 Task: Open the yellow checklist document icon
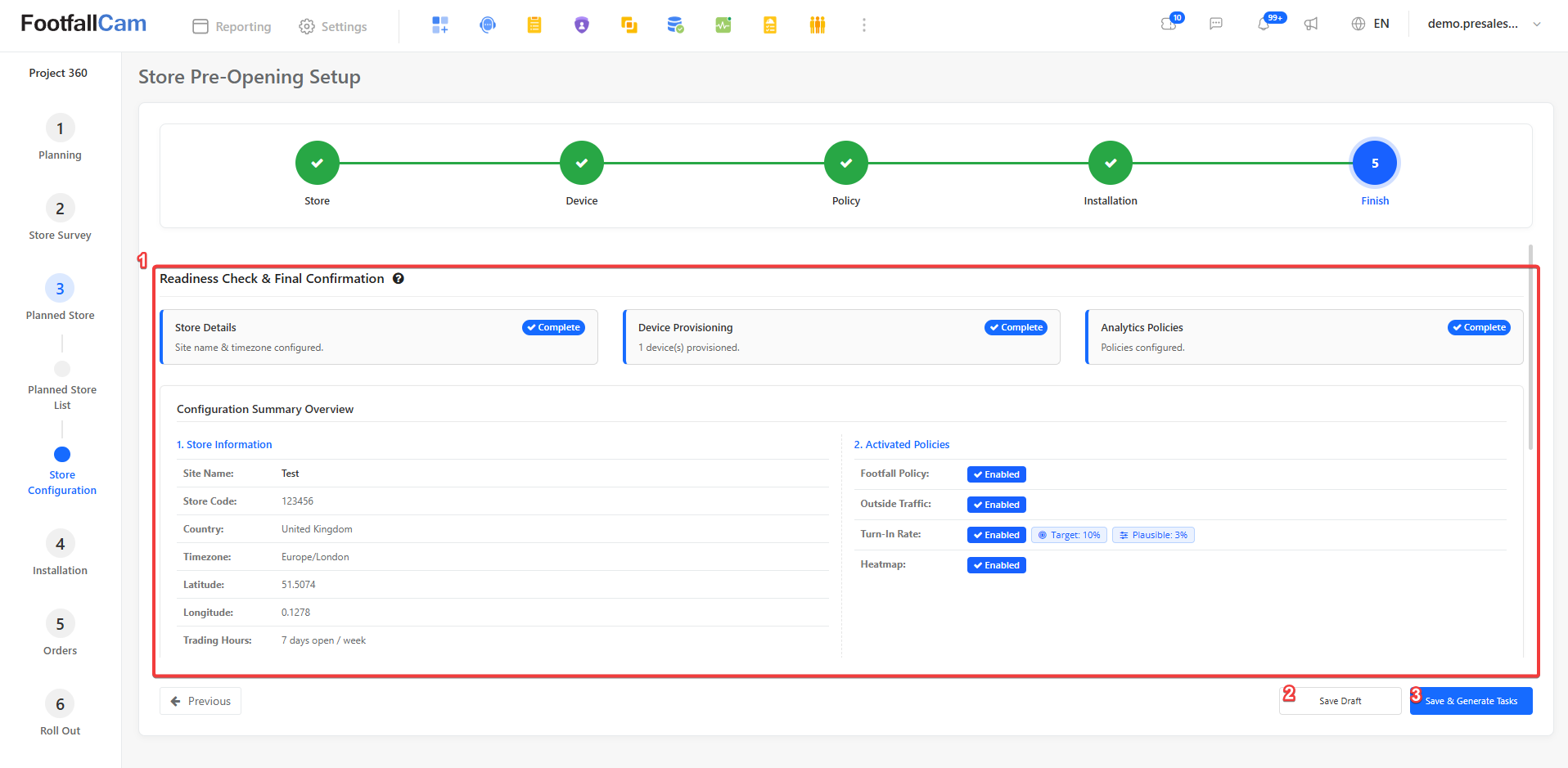(x=770, y=25)
